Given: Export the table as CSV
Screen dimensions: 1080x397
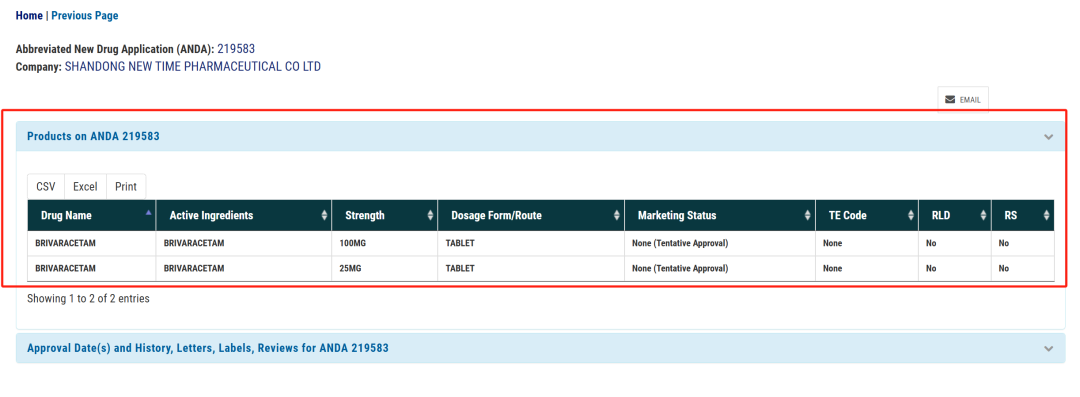Looking at the screenshot, I should [x=45, y=187].
